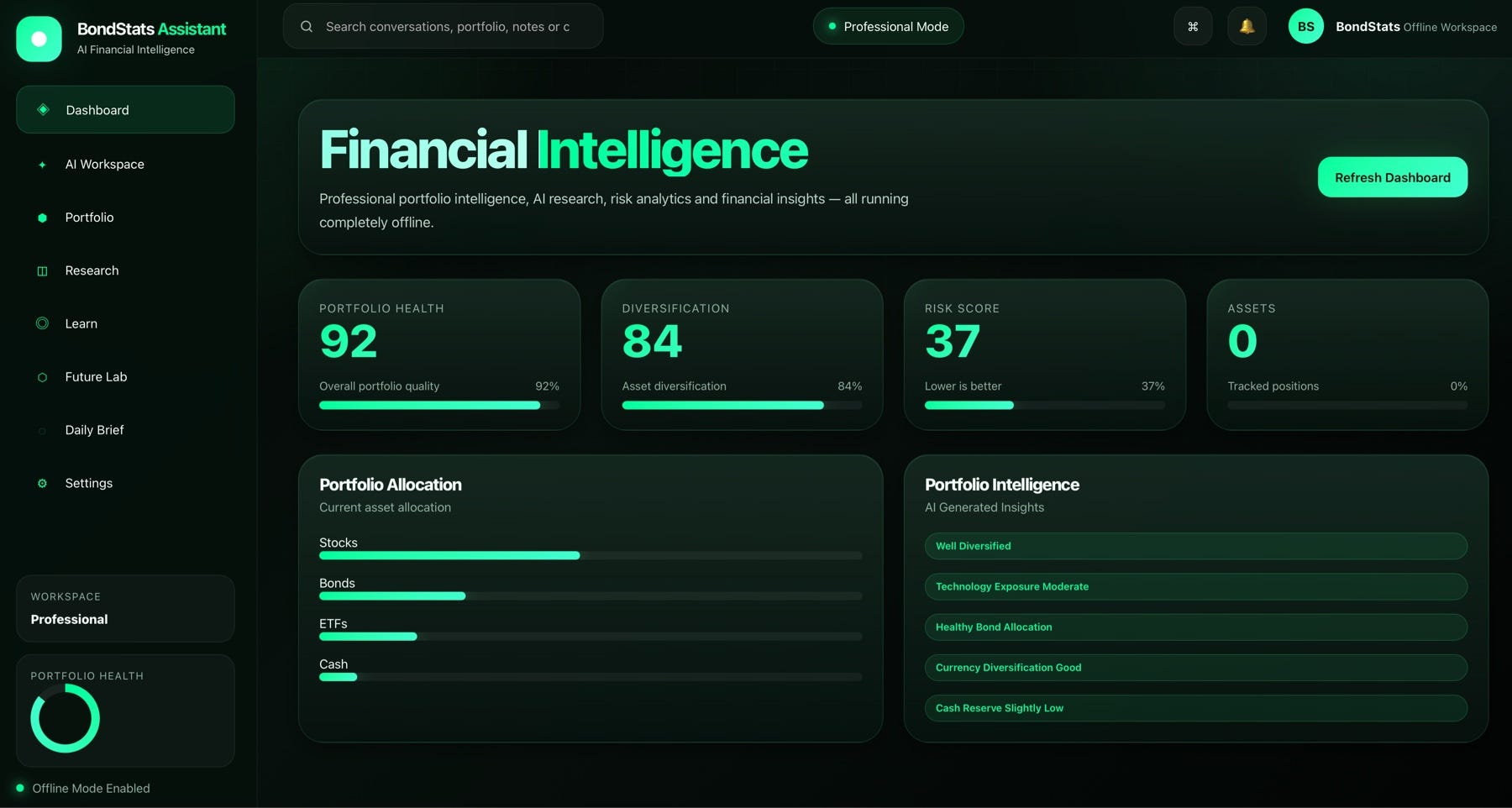
Task: Click the Assets 0 card
Action: coord(1347,354)
